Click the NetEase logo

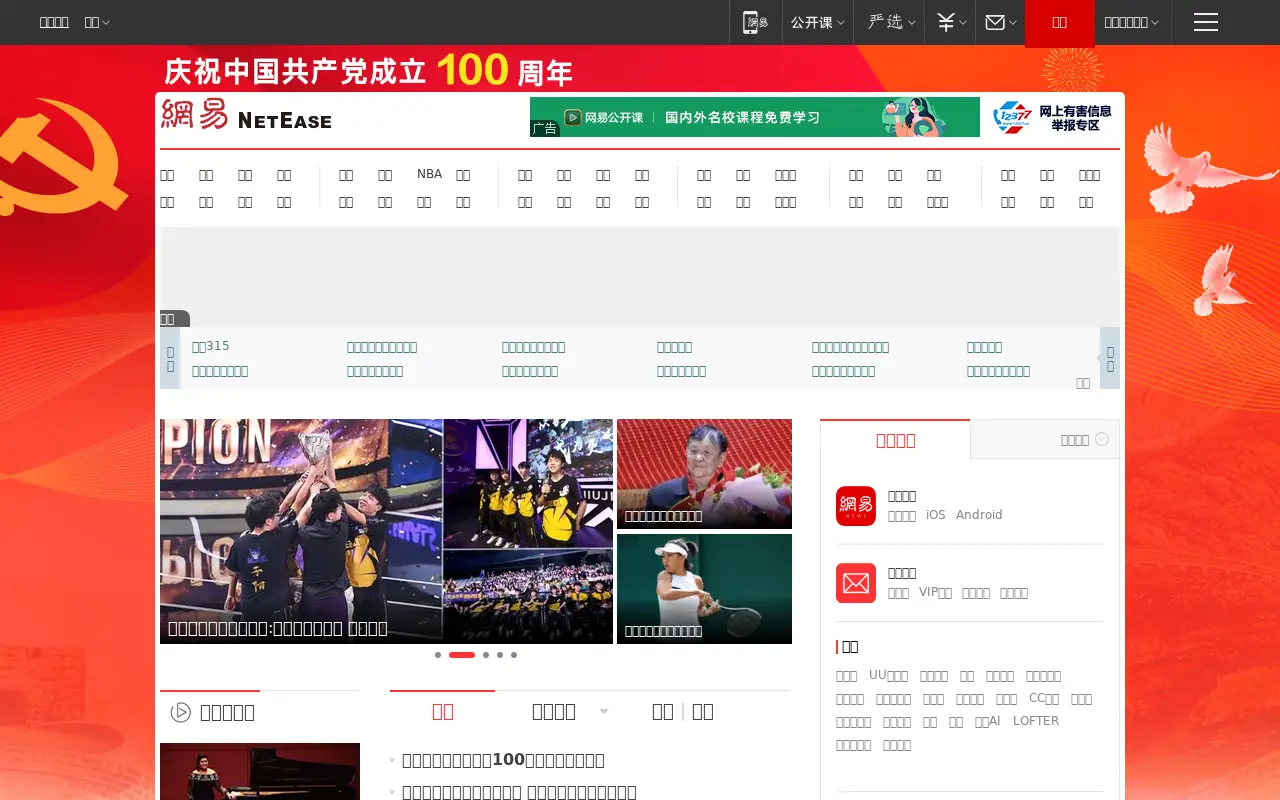point(246,115)
